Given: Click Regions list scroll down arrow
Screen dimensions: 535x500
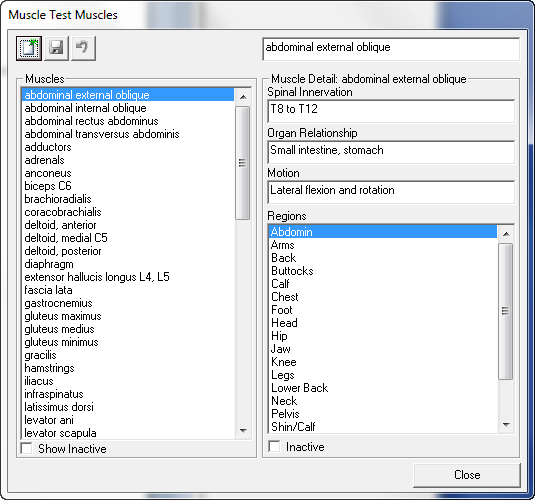Looking at the screenshot, I should 506,425.
